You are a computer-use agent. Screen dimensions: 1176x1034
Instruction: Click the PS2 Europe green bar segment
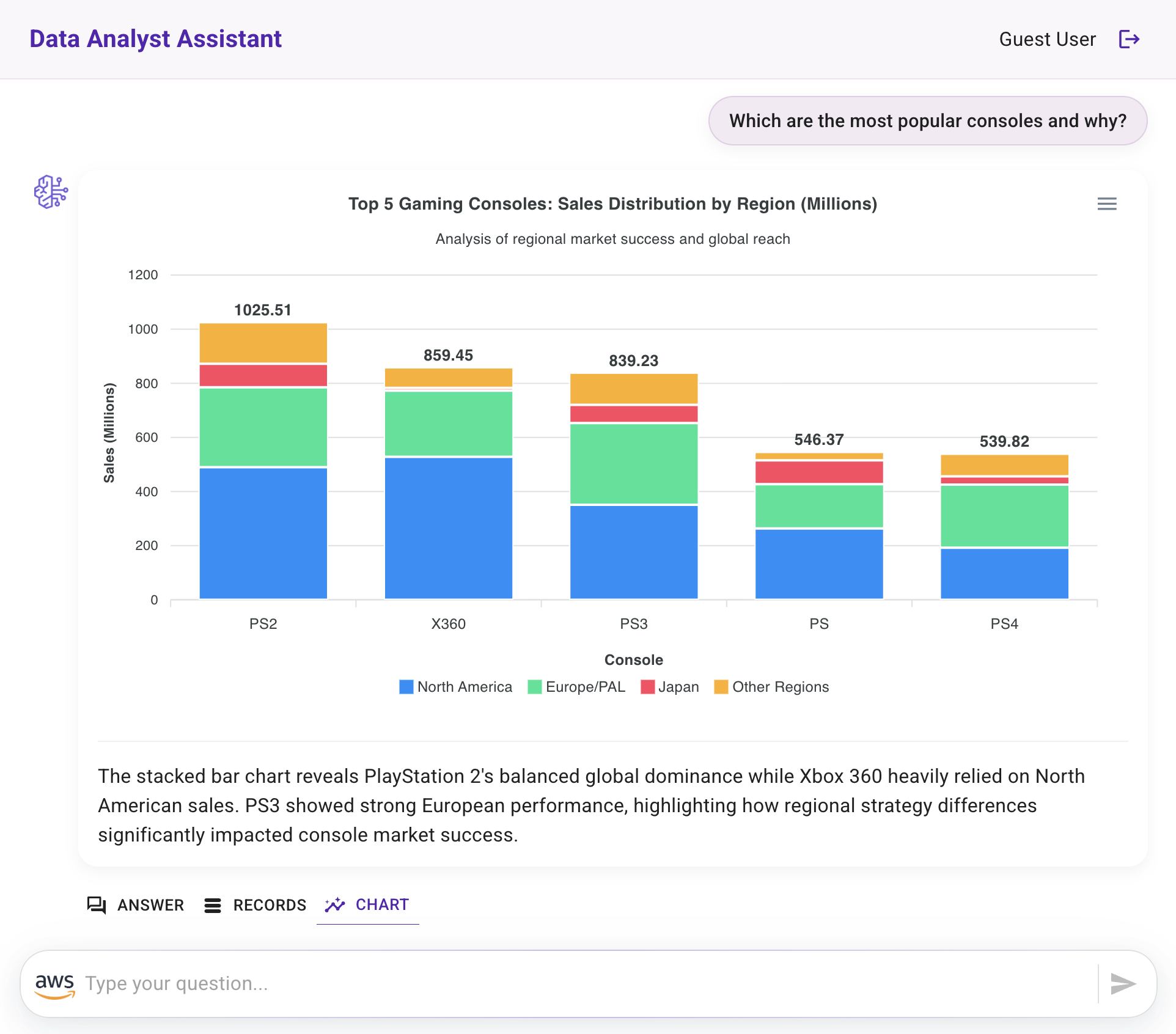coord(263,427)
